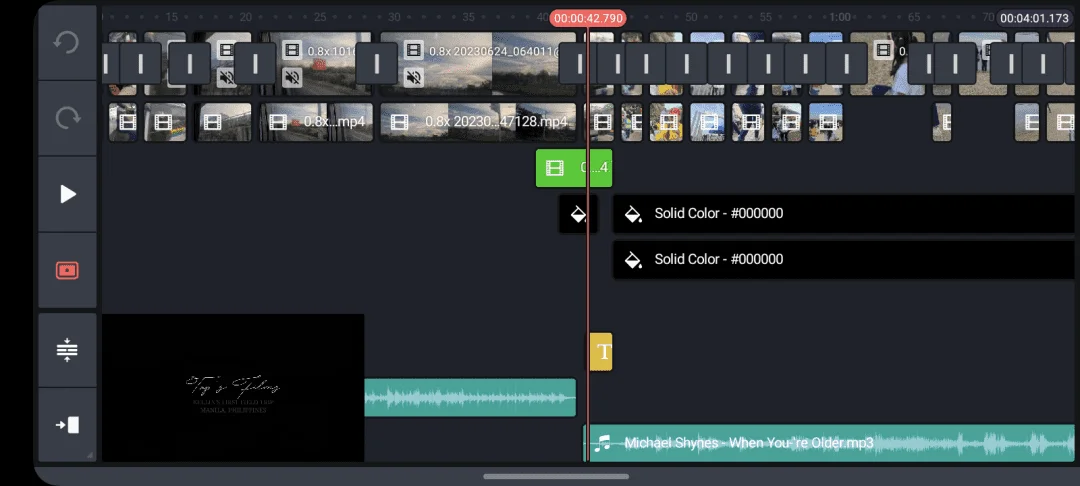Tap film icon on 0.8x 20230624_064011 clip
Screen dimensions: 1080x486
click(x=413, y=50)
